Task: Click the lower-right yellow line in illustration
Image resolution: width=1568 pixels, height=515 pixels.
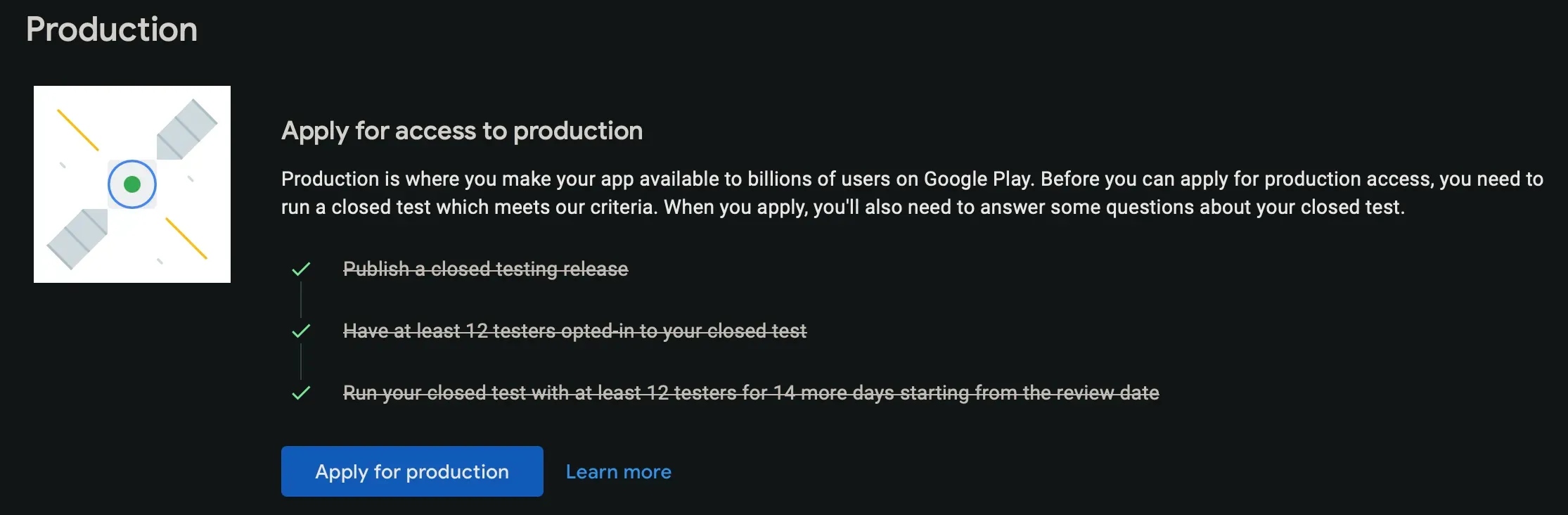Action: [186, 239]
